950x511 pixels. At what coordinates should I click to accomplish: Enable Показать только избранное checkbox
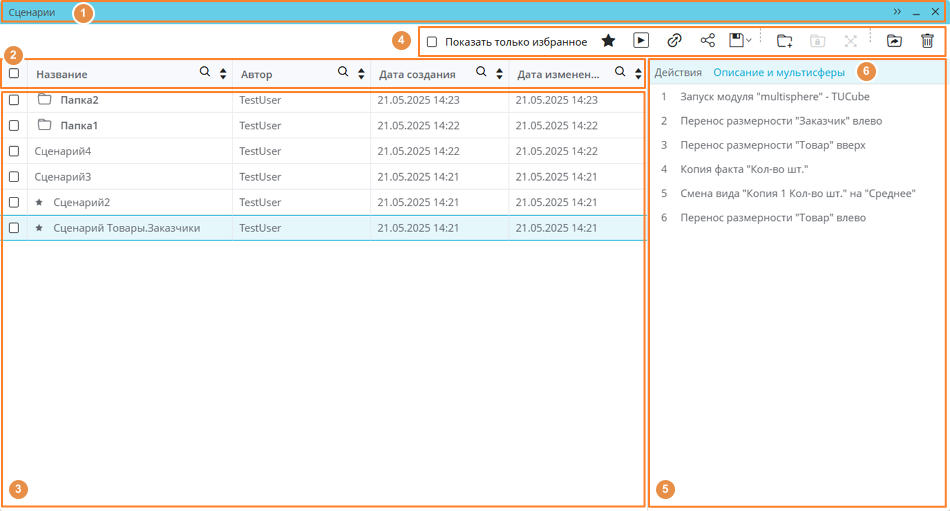click(x=432, y=42)
